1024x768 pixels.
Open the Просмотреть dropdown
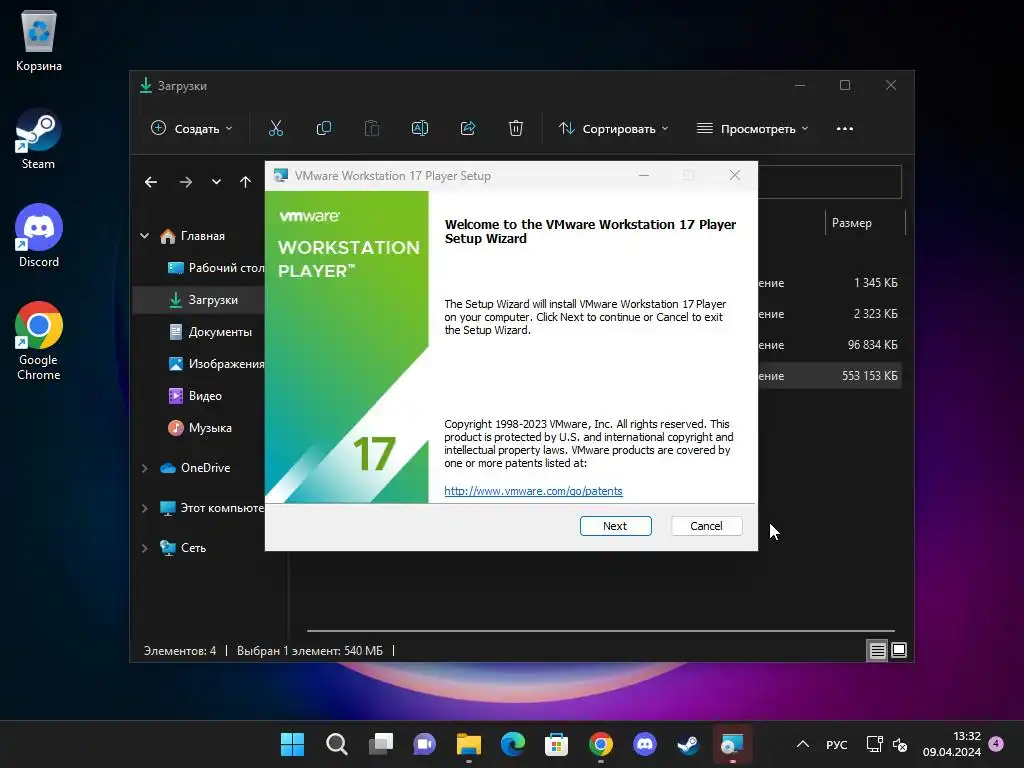click(x=752, y=129)
